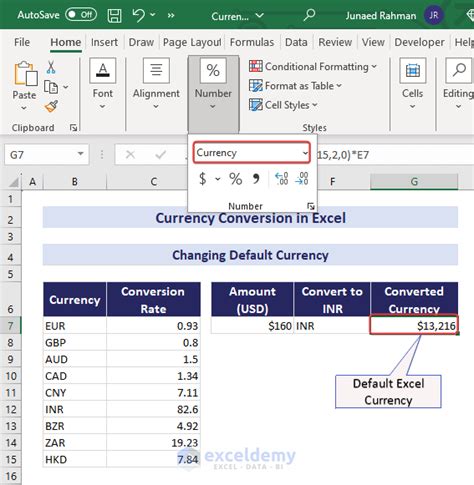Go to the Page Layout tab
474x485 pixels.
tap(192, 42)
